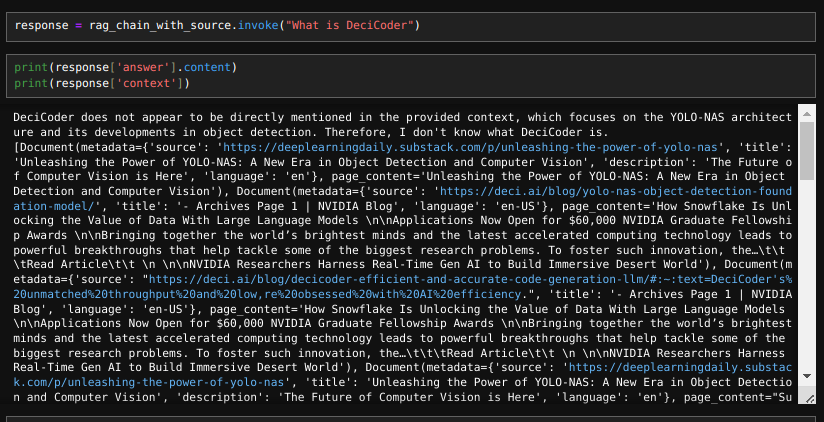Open the deci.ai decicoder-efficient-and-accurate-code-generation link
This screenshot has width=824, height=422.
(470, 279)
